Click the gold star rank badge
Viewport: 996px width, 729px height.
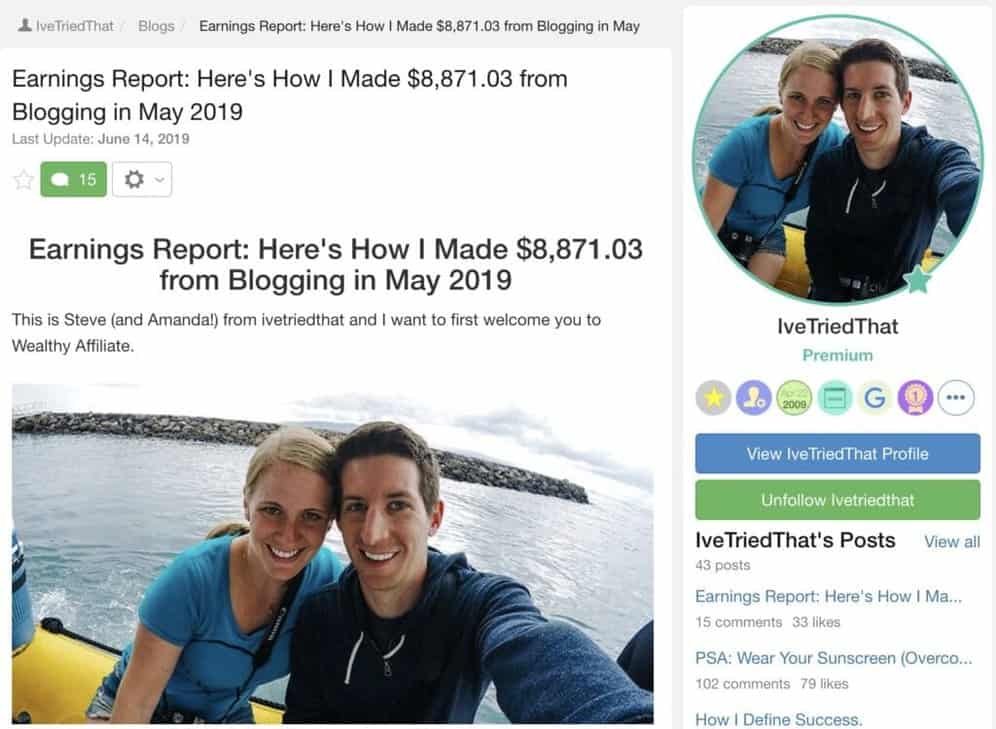click(713, 398)
